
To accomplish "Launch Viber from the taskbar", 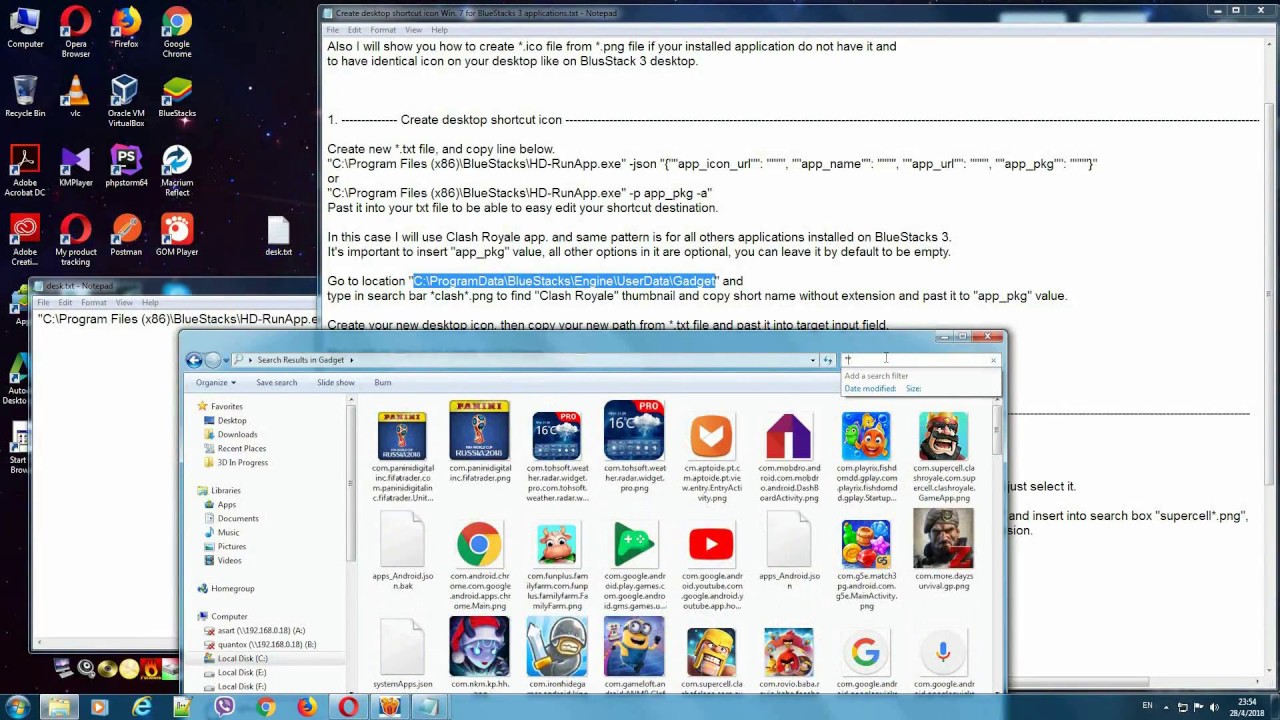I will (x=224, y=707).
